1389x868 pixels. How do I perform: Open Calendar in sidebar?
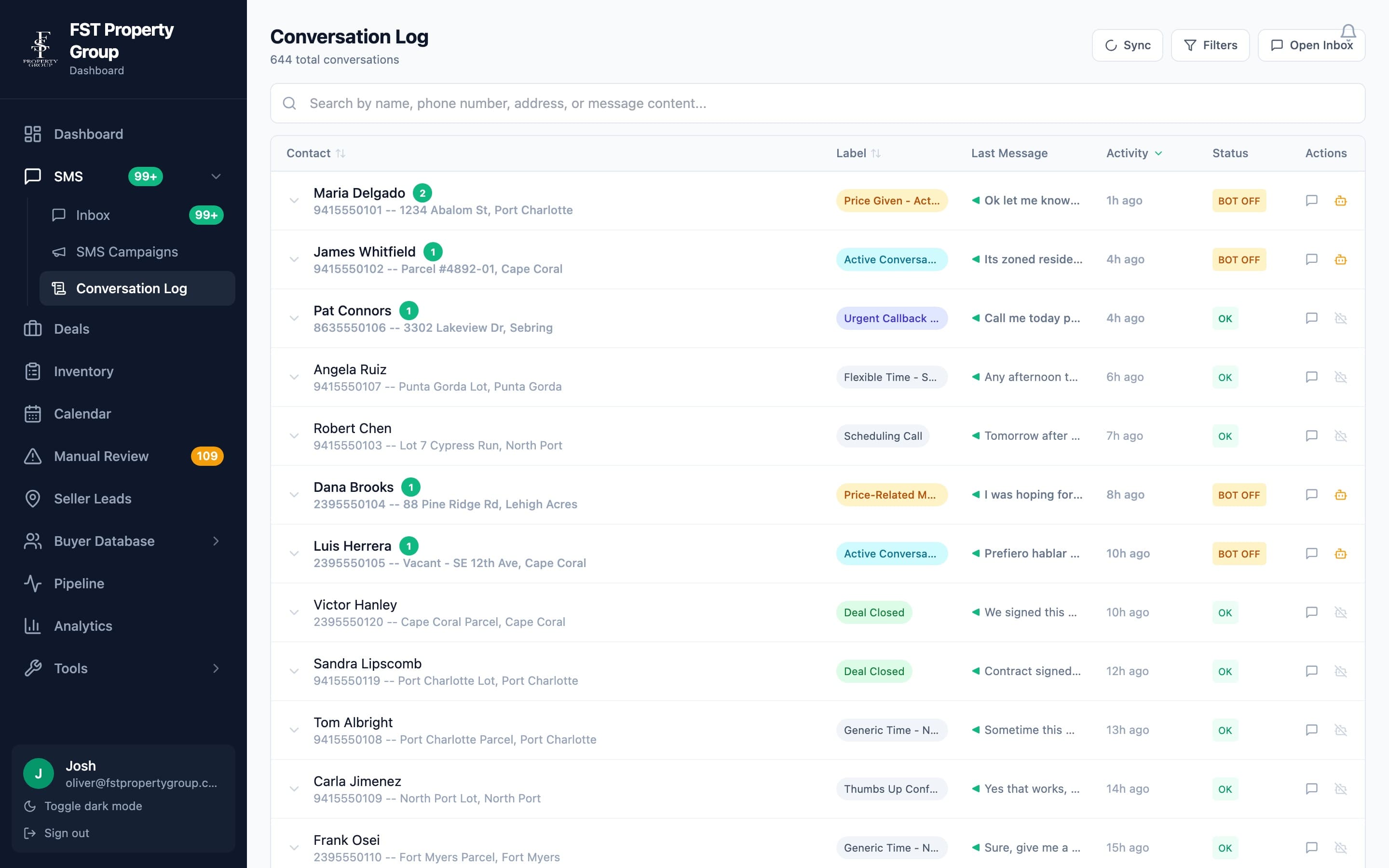pyautogui.click(x=123, y=414)
